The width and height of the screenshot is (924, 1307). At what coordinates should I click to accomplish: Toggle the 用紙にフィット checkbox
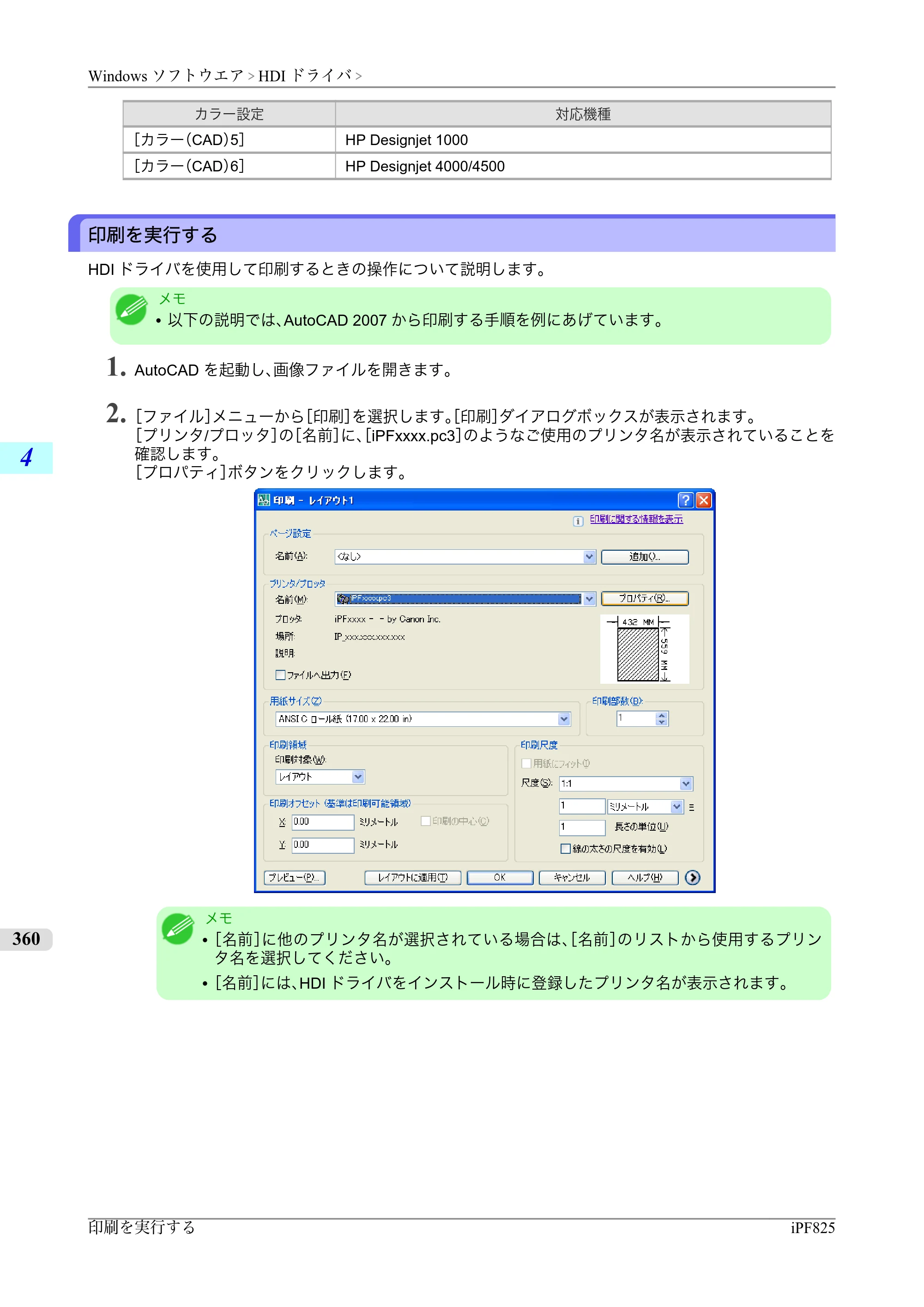pyautogui.click(x=526, y=763)
